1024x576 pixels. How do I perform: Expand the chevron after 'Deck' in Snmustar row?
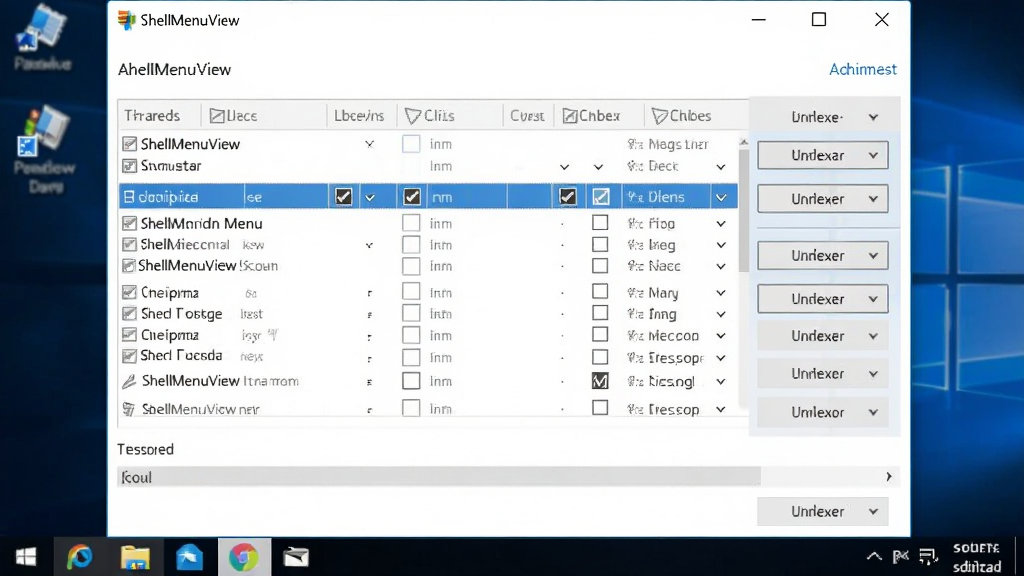721,167
